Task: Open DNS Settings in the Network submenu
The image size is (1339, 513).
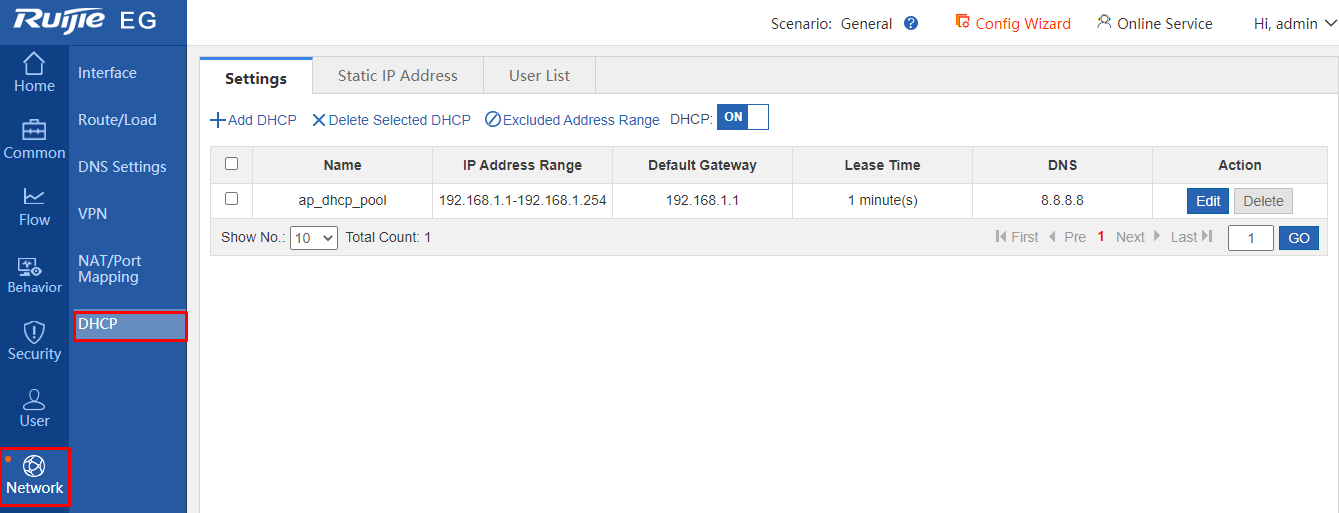Action: [x=122, y=167]
